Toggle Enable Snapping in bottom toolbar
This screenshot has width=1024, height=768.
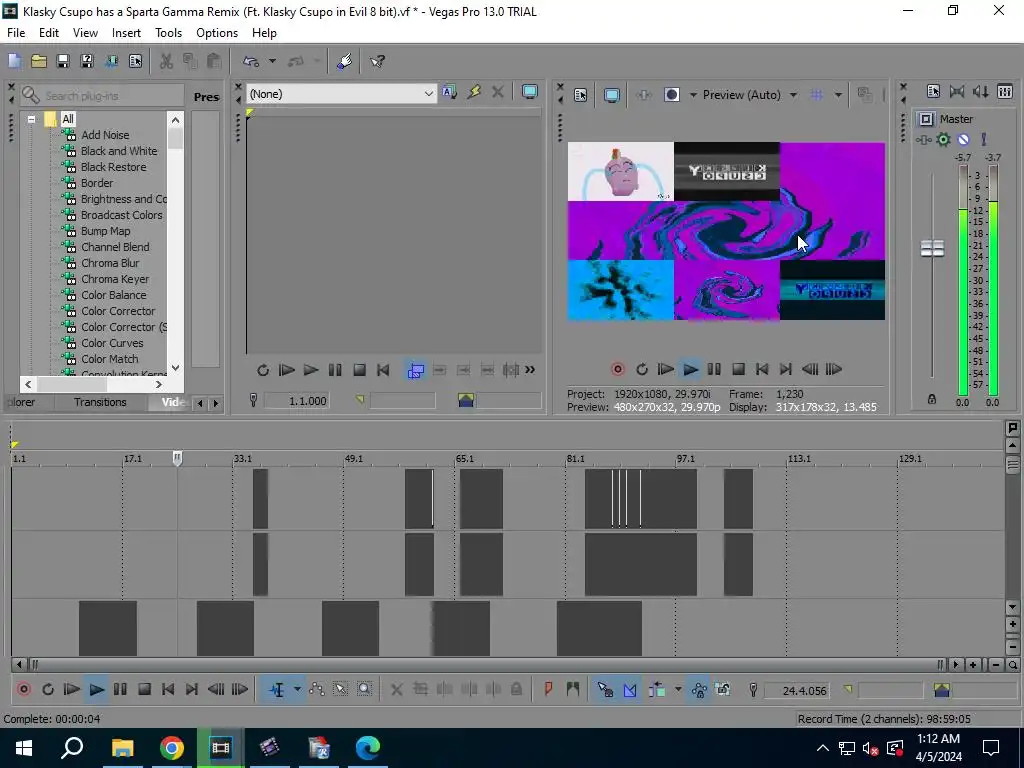(605, 690)
